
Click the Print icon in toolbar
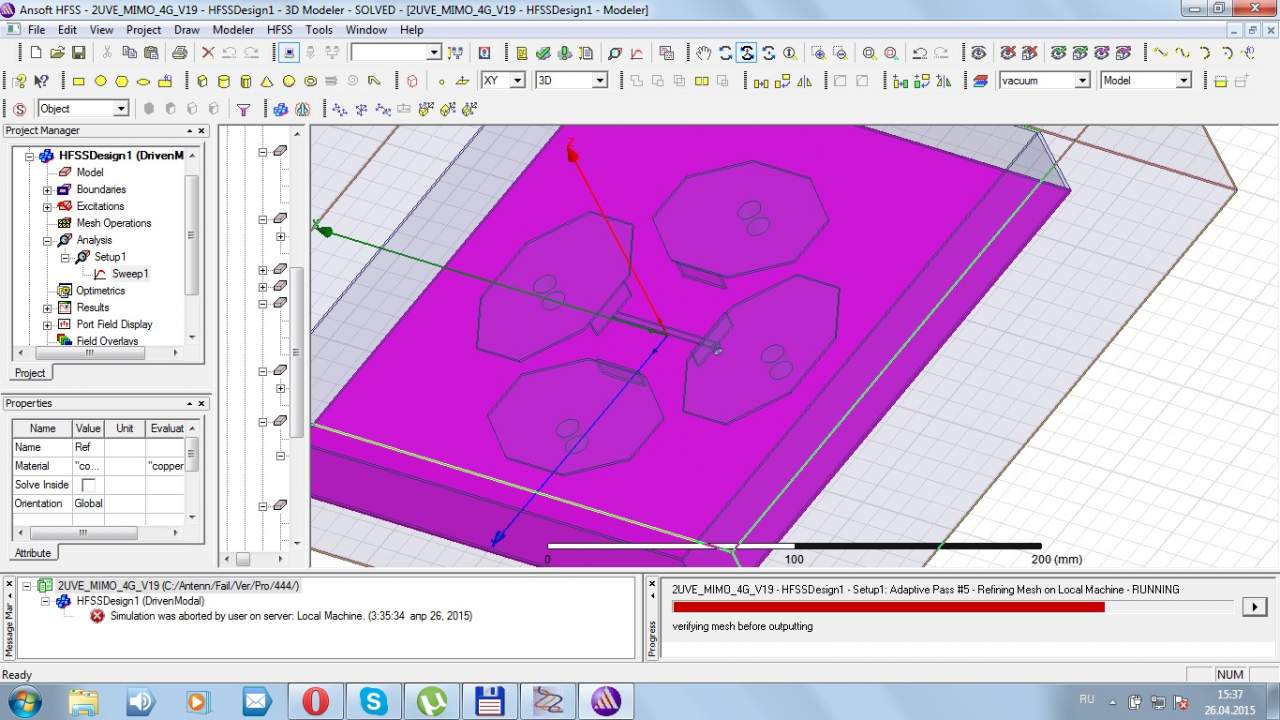[x=179, y=53]
